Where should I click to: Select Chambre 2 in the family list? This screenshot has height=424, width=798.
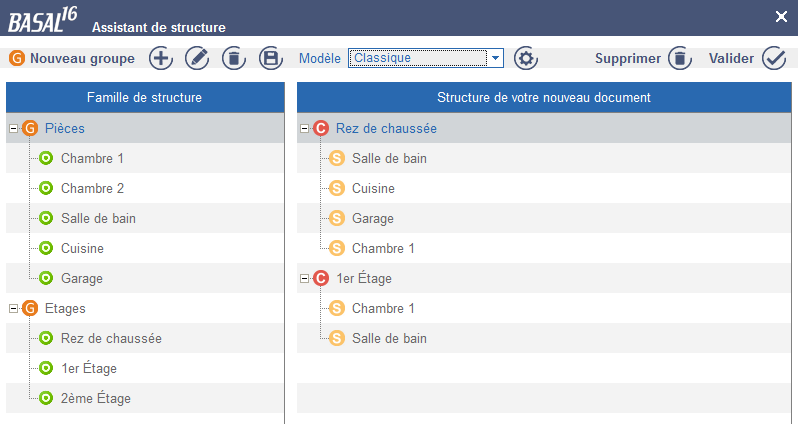click(x=92, y=188)
